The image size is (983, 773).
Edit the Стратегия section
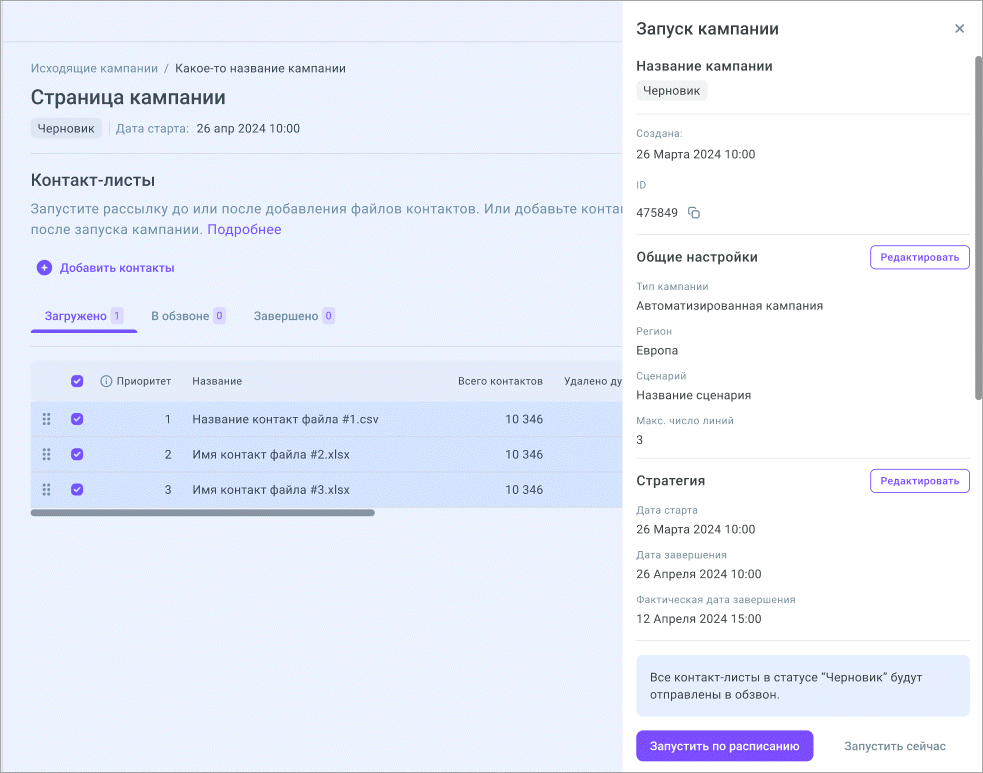click(919, 481)
